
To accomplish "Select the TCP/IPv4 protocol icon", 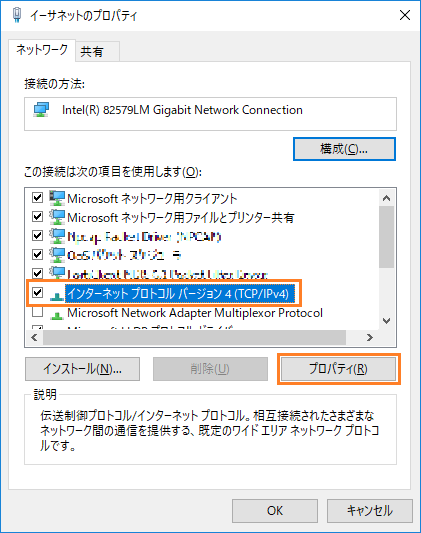I will (x=57, y=296).
